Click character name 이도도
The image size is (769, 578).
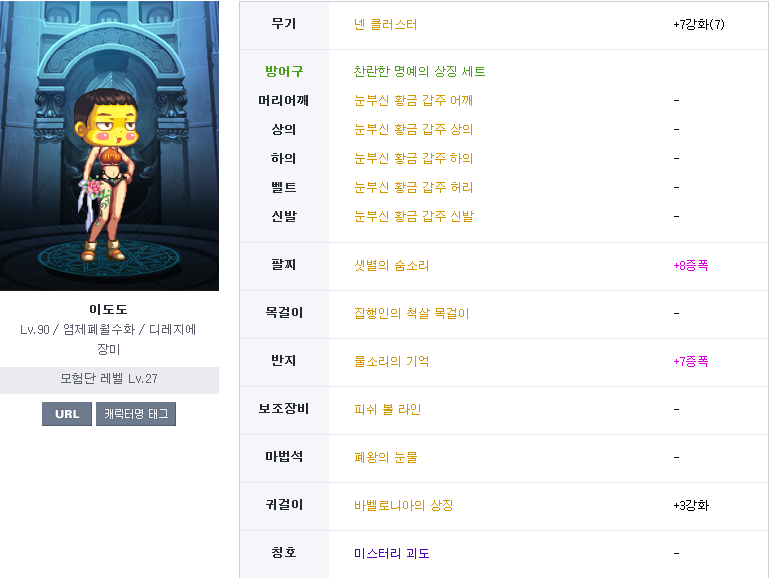108,309
